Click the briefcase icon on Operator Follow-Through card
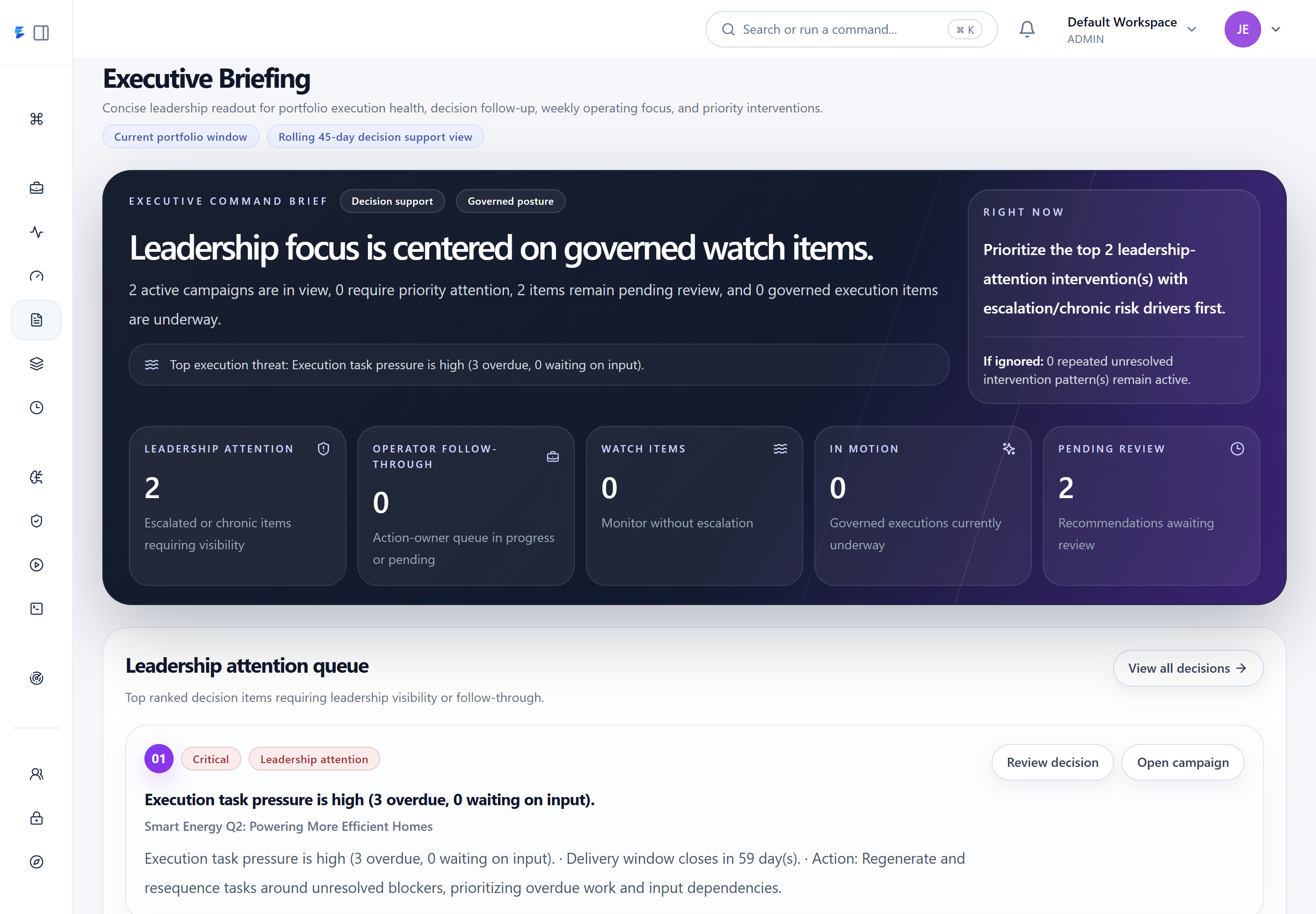1316x914 pixels. pyautogui.click(x=552, y=457)
